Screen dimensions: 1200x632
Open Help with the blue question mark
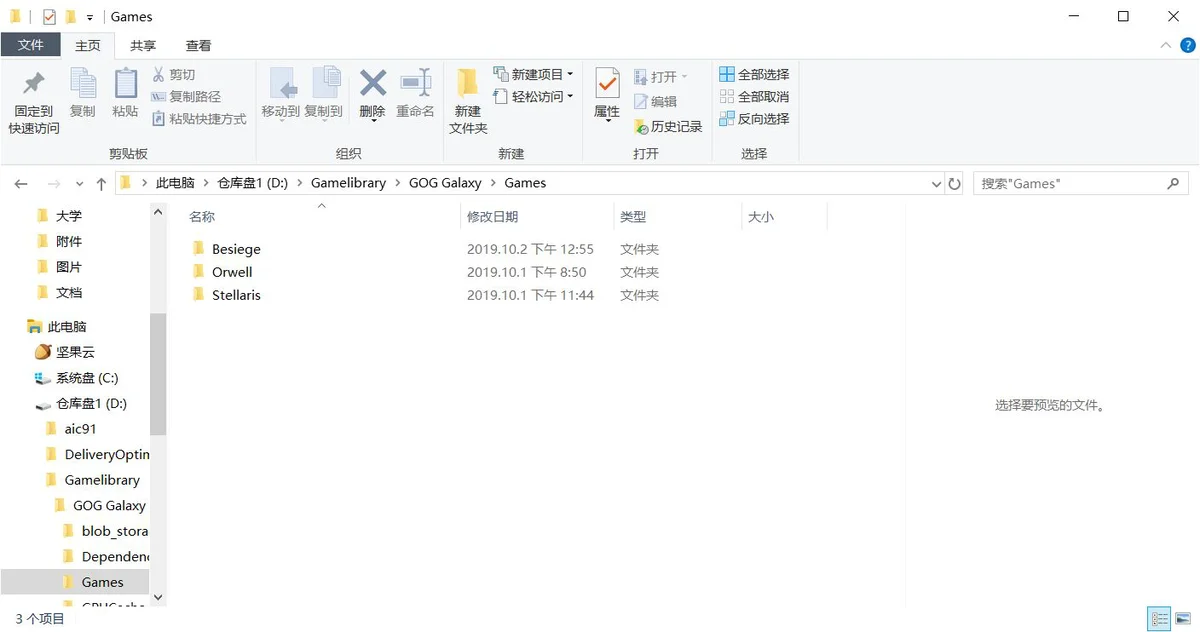pos(1188,46)
